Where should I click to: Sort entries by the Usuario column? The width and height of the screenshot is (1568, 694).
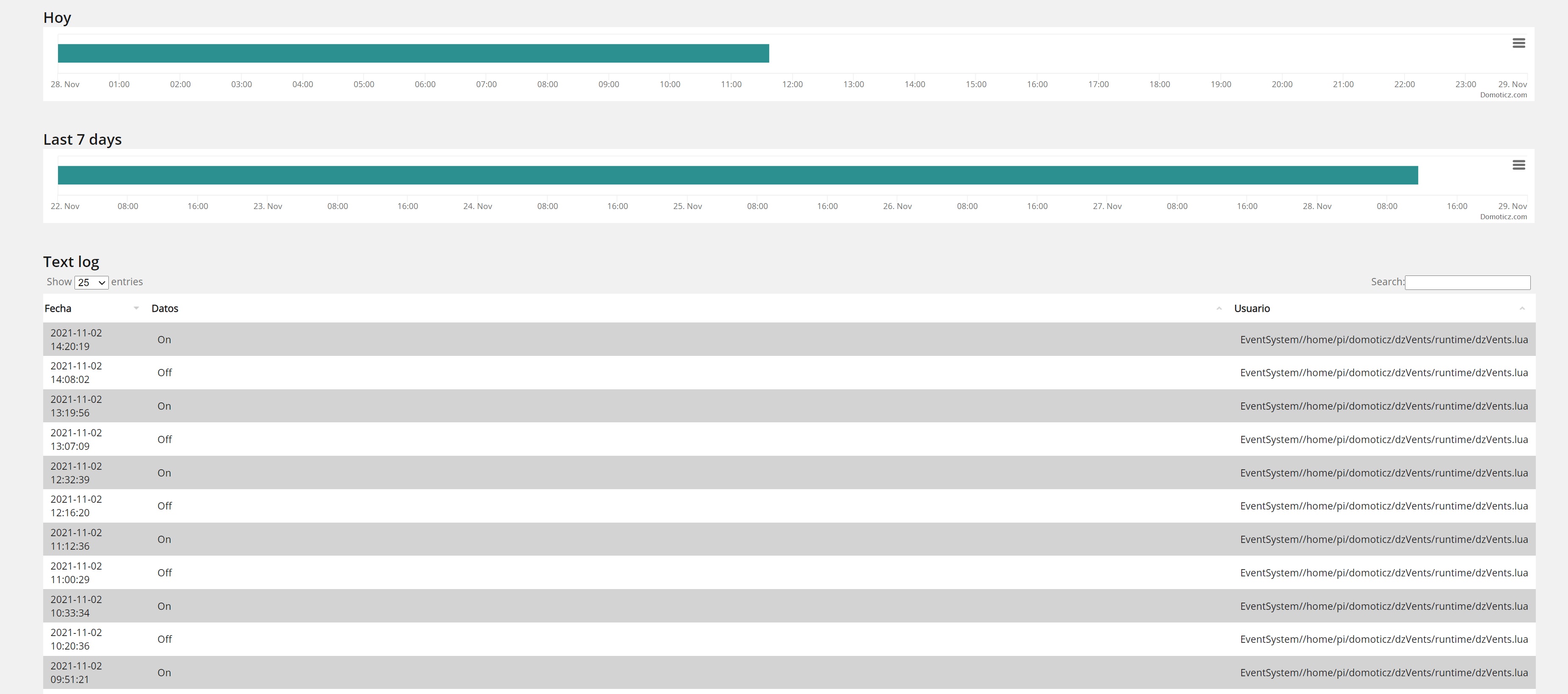coord(1251,308)
